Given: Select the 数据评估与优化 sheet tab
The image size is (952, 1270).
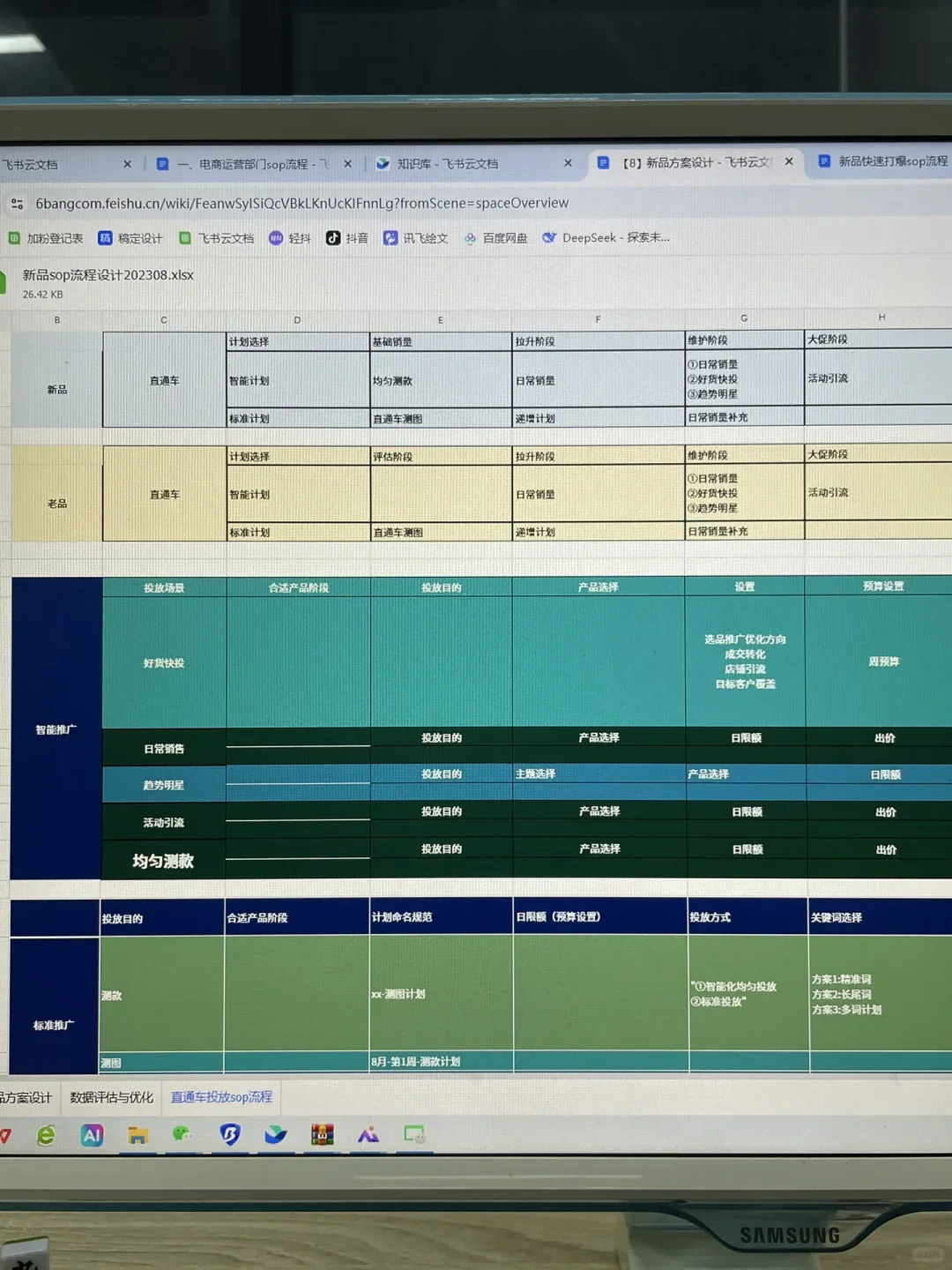Looking at the screenshot, I should coord(112,1098).
